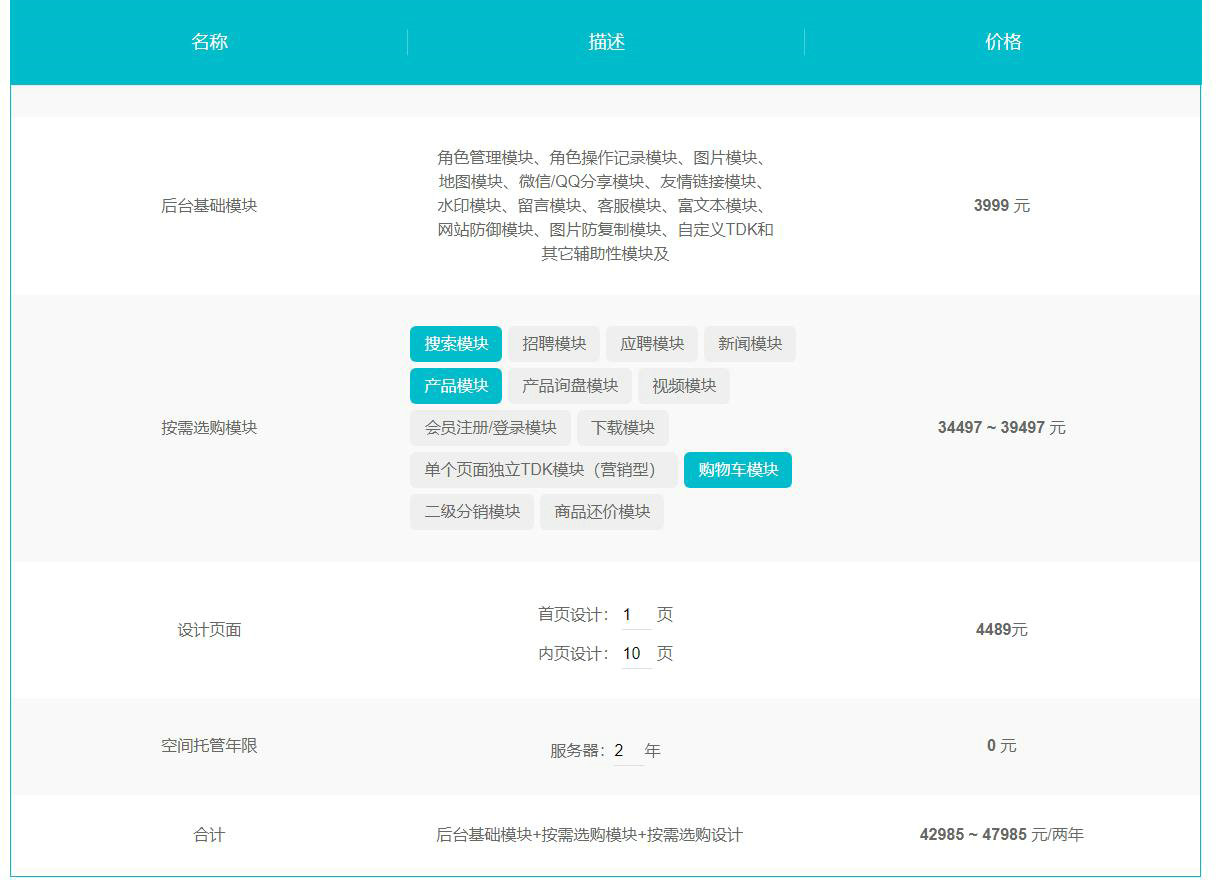Click the 服务器： label

pyautogui.click(x=578, y=751)
